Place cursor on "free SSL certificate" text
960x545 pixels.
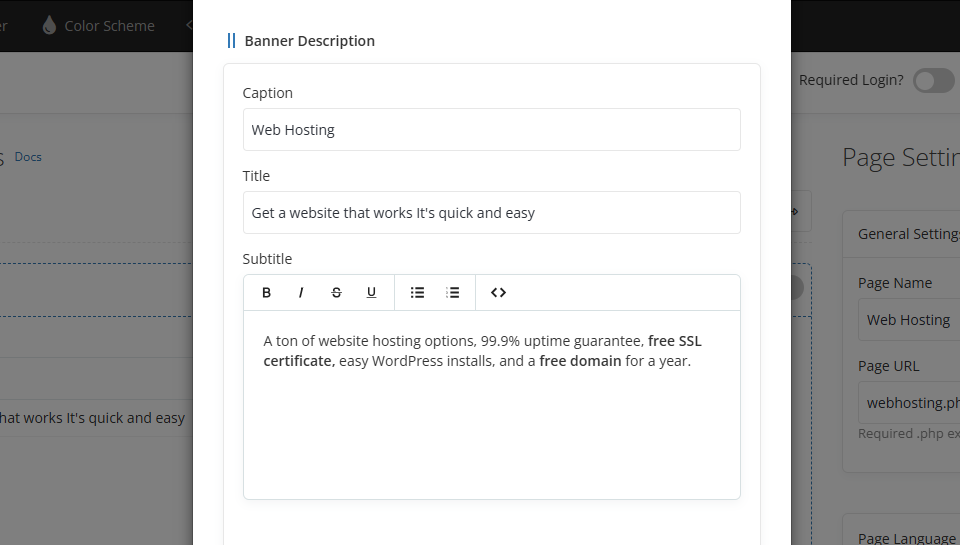(x=675, y=341)
